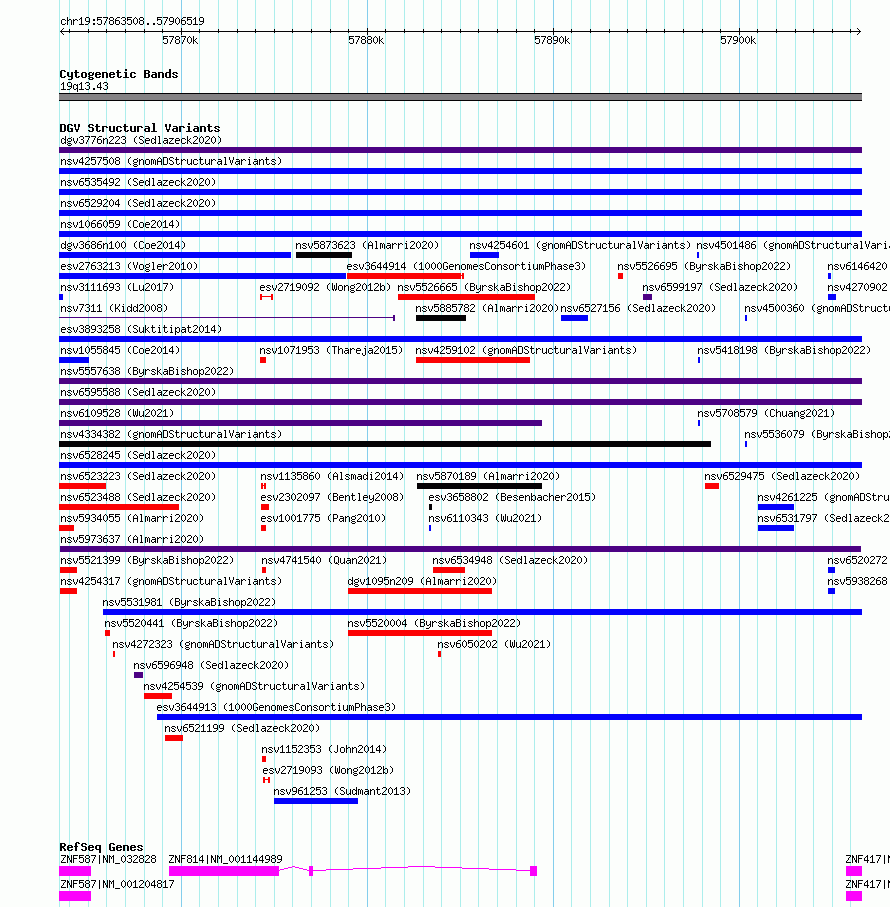Click nsv5520441 (ByrskaBishop2022) label
890x907 pixels.
point(191,624)
